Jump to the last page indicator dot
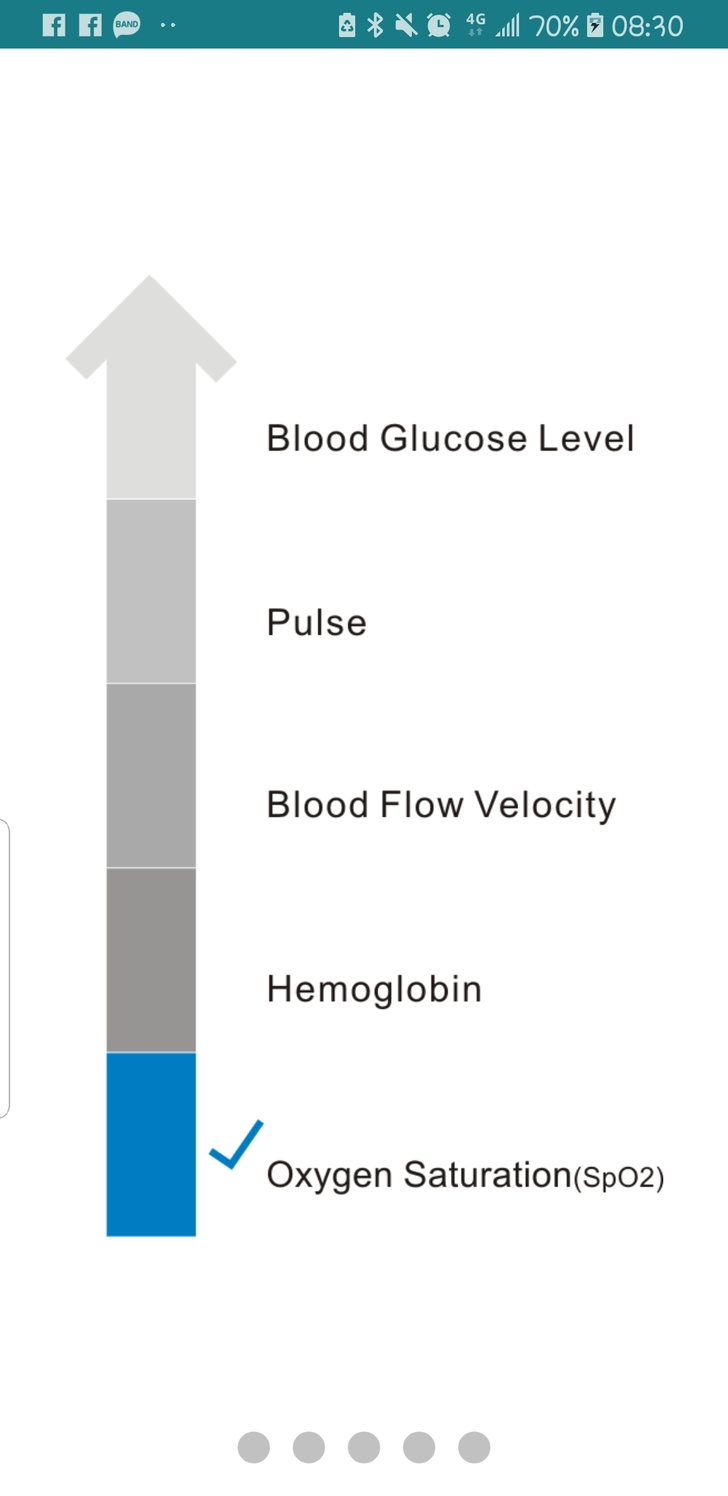This screenshot has height=1496, width=728. pyautogui.click(x=474, y=1447)
